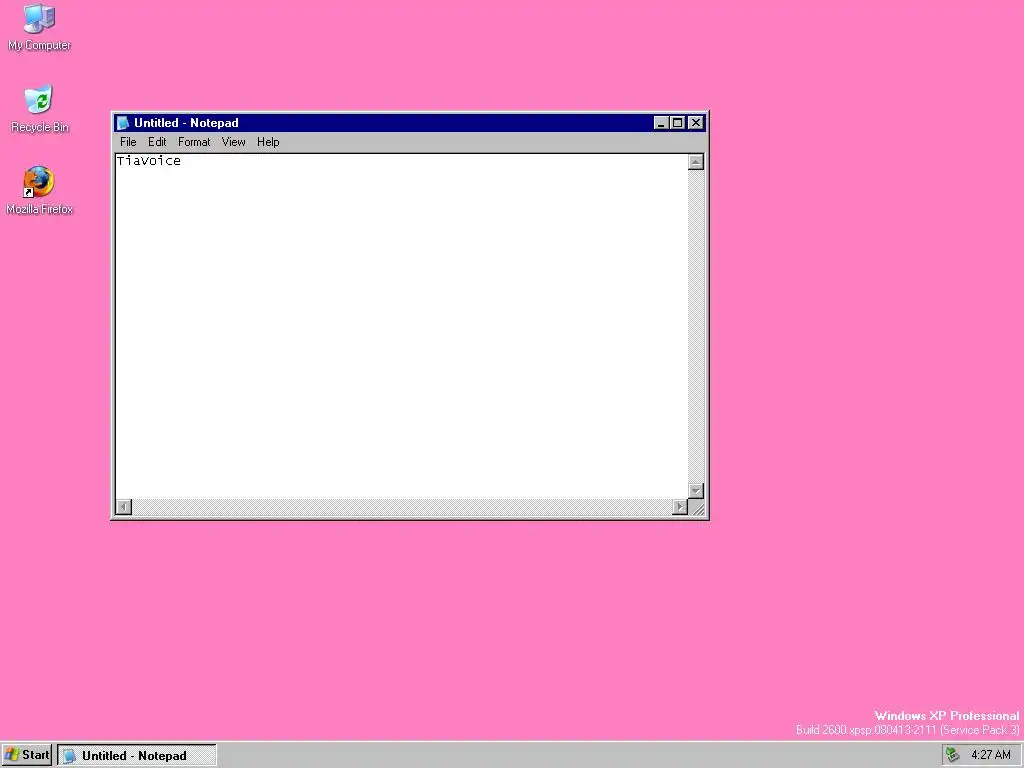Close the Notepad window

(696, 123)
